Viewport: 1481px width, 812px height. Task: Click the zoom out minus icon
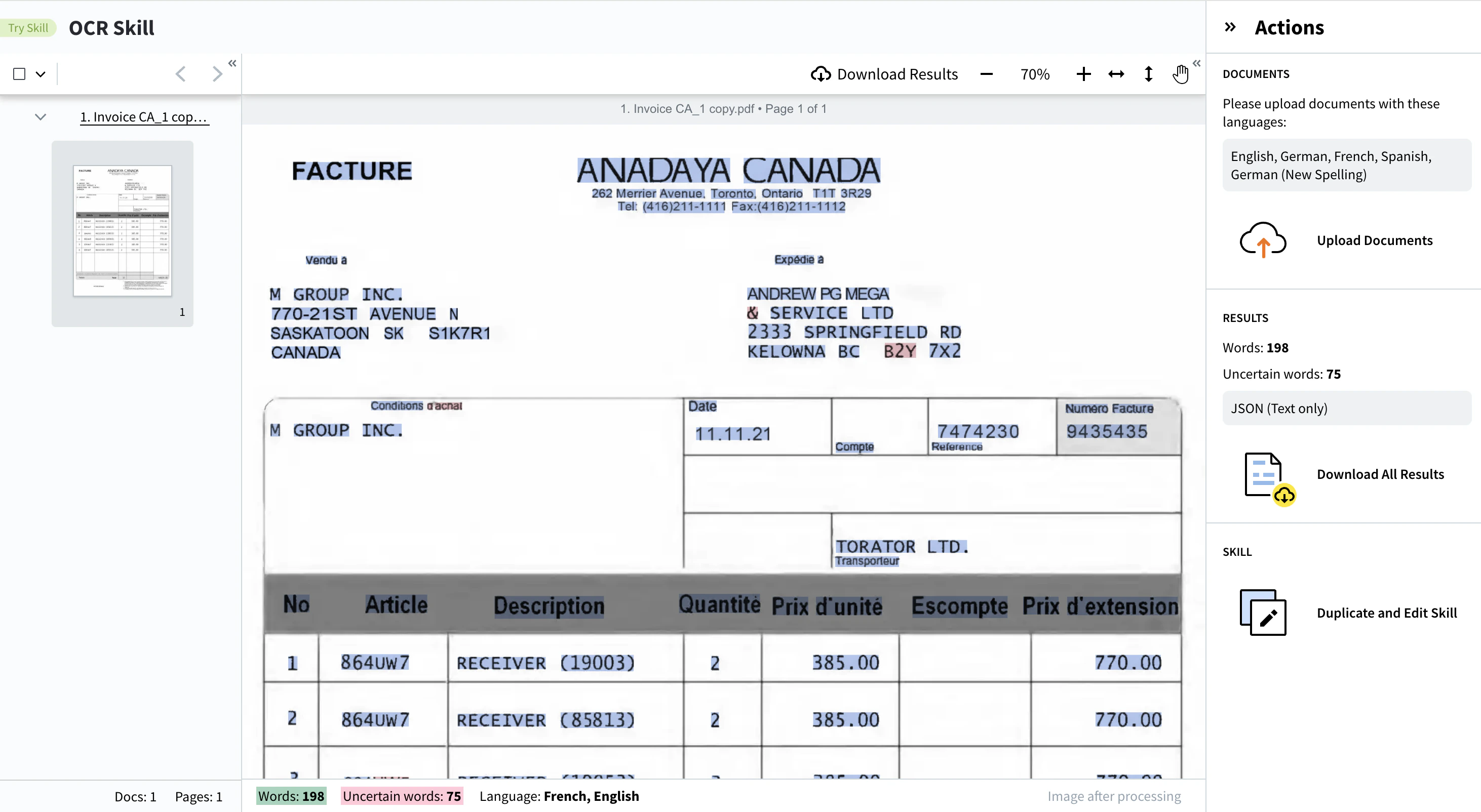pyautogui.click(x=987, y=74)
